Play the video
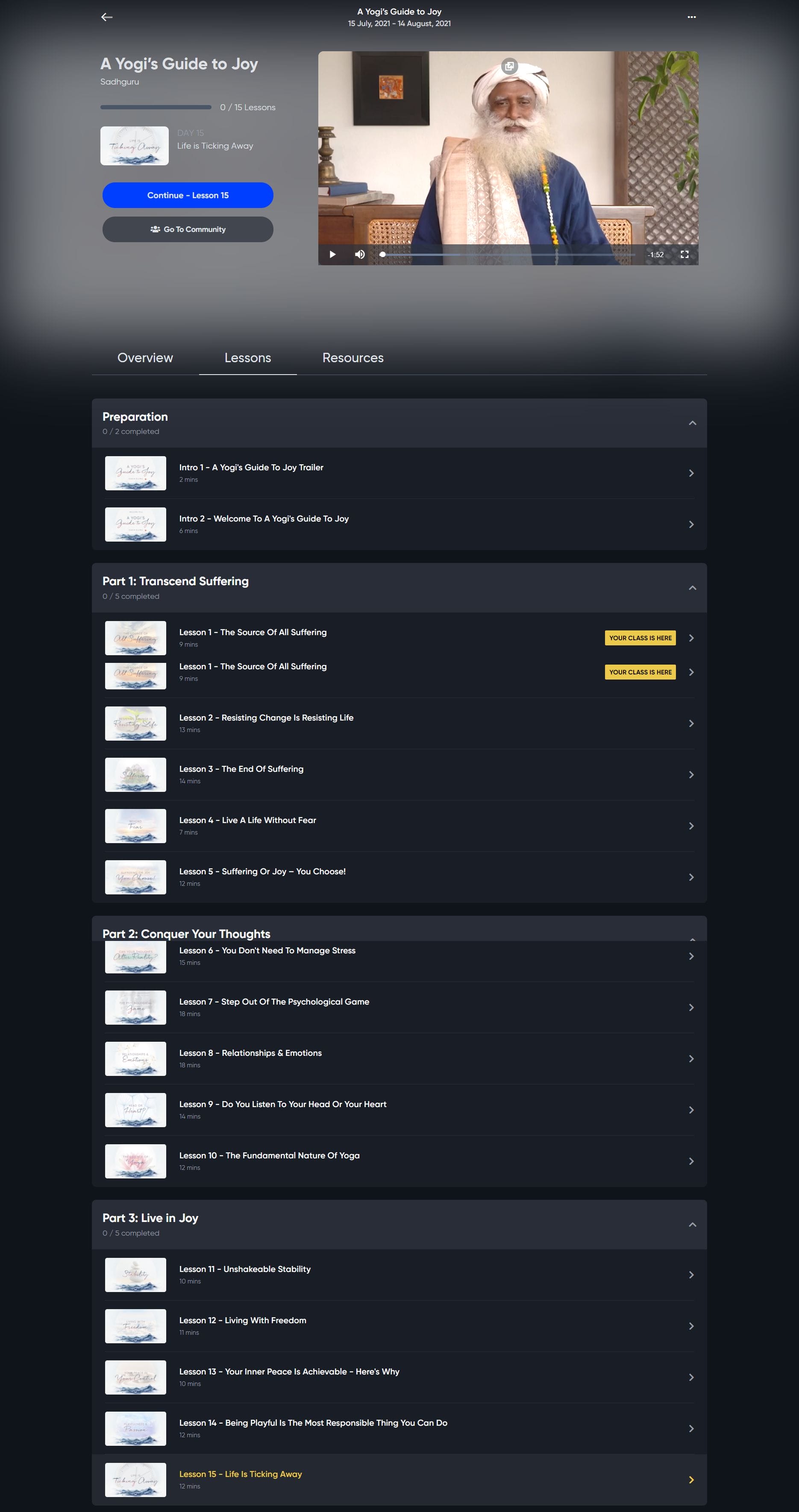Screen dimensions: 799x1512 (x=332, y=254)
